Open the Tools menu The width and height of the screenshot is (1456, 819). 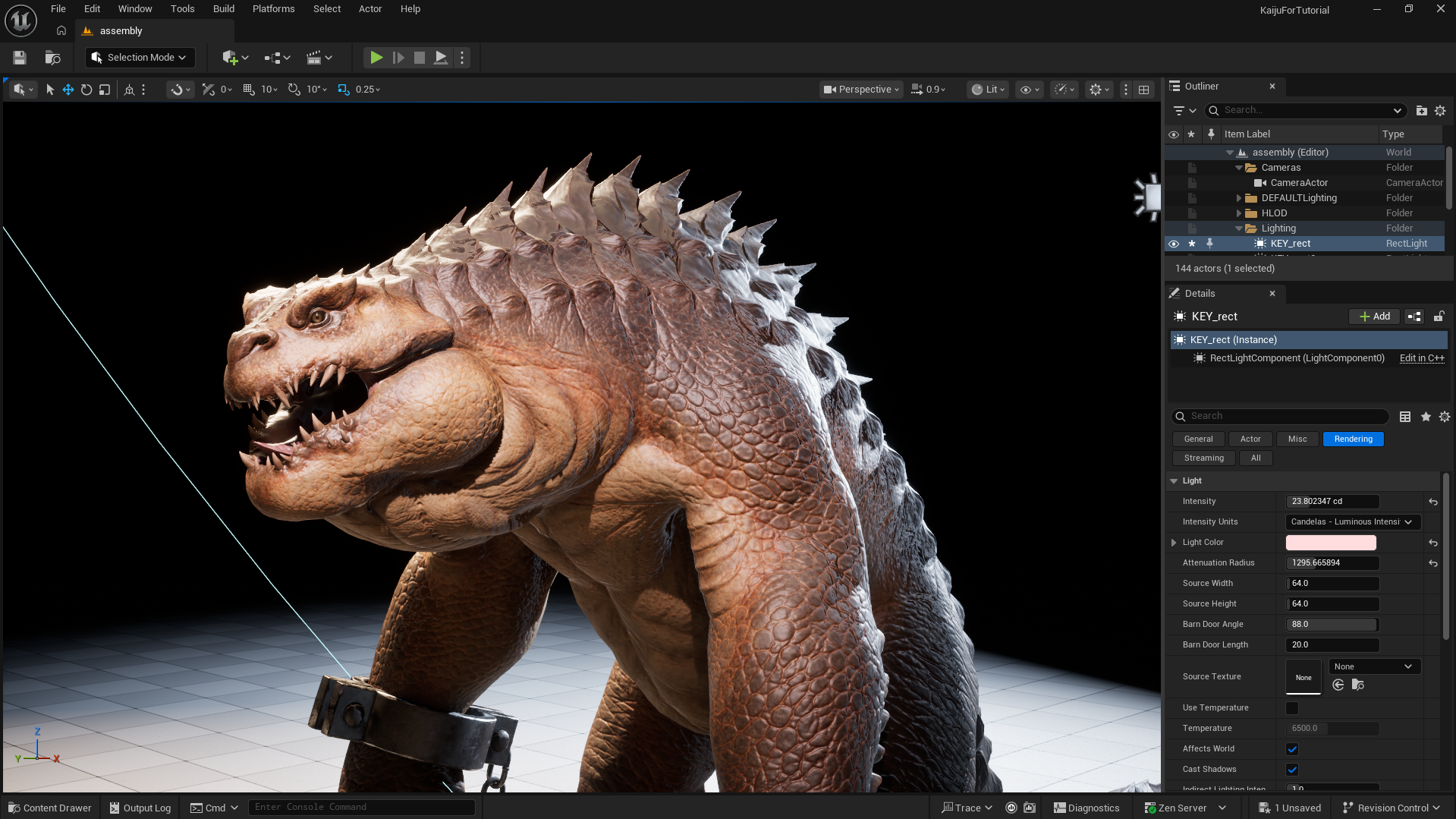(x=182, y=9)
